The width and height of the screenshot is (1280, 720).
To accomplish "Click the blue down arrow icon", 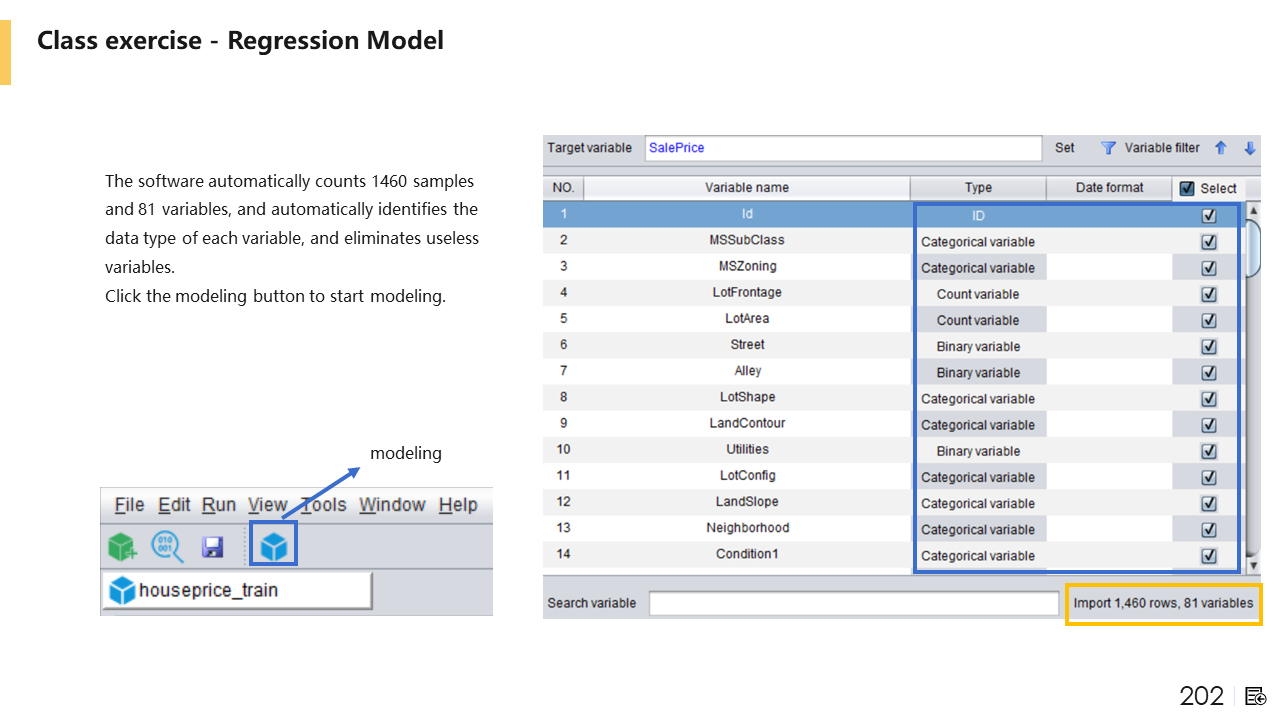I will 1249,148.
